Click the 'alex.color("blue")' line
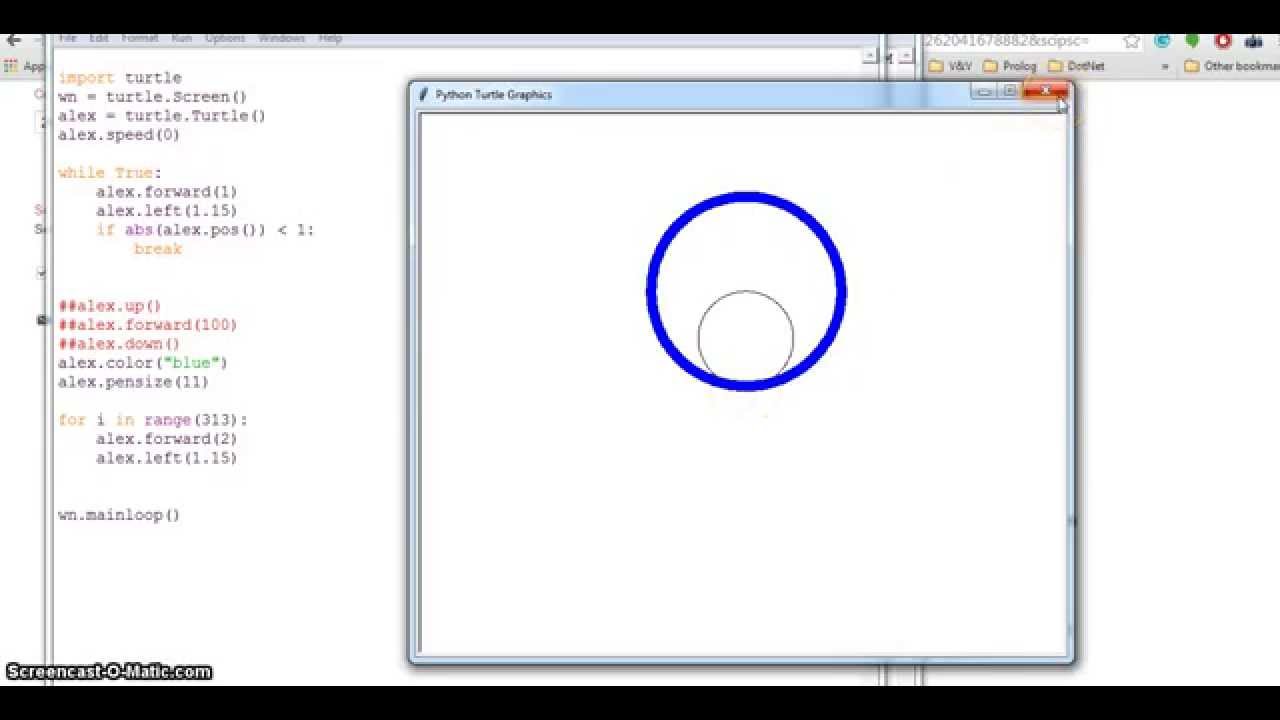The width and height of the screenshot is (1280, 720). pos(143,363)
